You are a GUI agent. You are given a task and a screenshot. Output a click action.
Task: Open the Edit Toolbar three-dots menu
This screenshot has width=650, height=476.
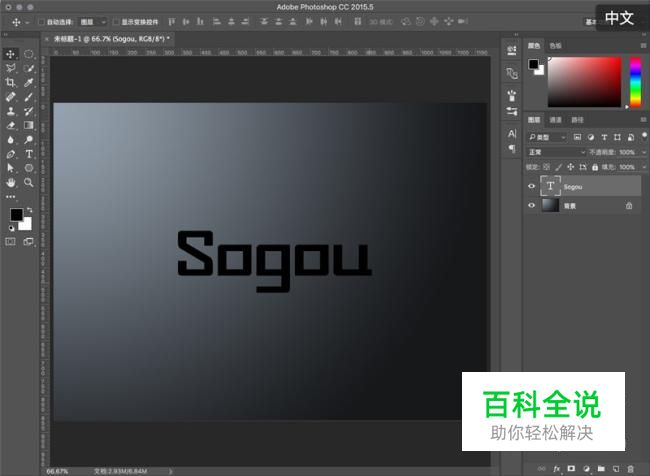[x=10, y=197]
